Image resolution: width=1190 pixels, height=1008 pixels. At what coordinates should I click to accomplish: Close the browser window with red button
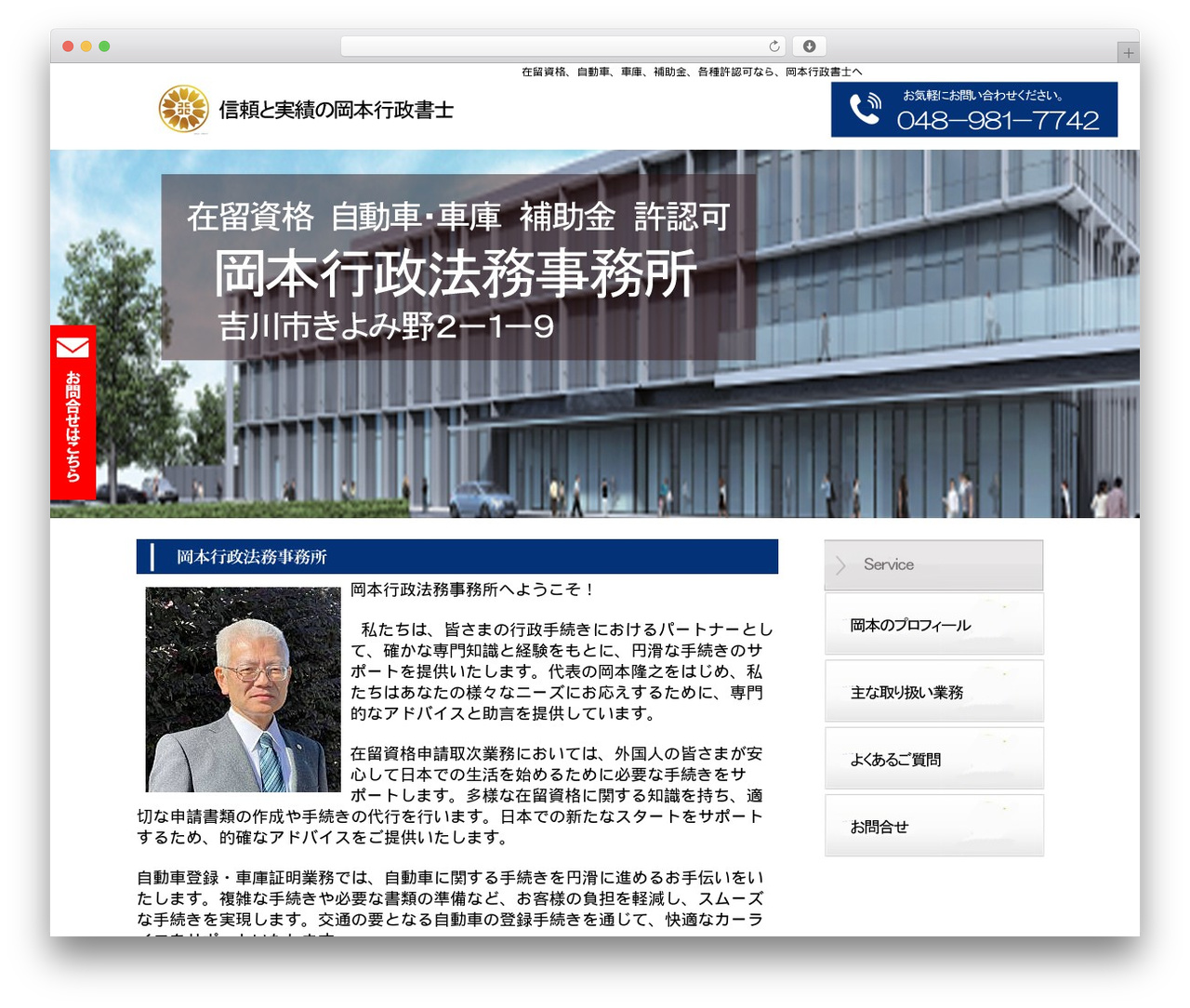[x=68, y=46]
